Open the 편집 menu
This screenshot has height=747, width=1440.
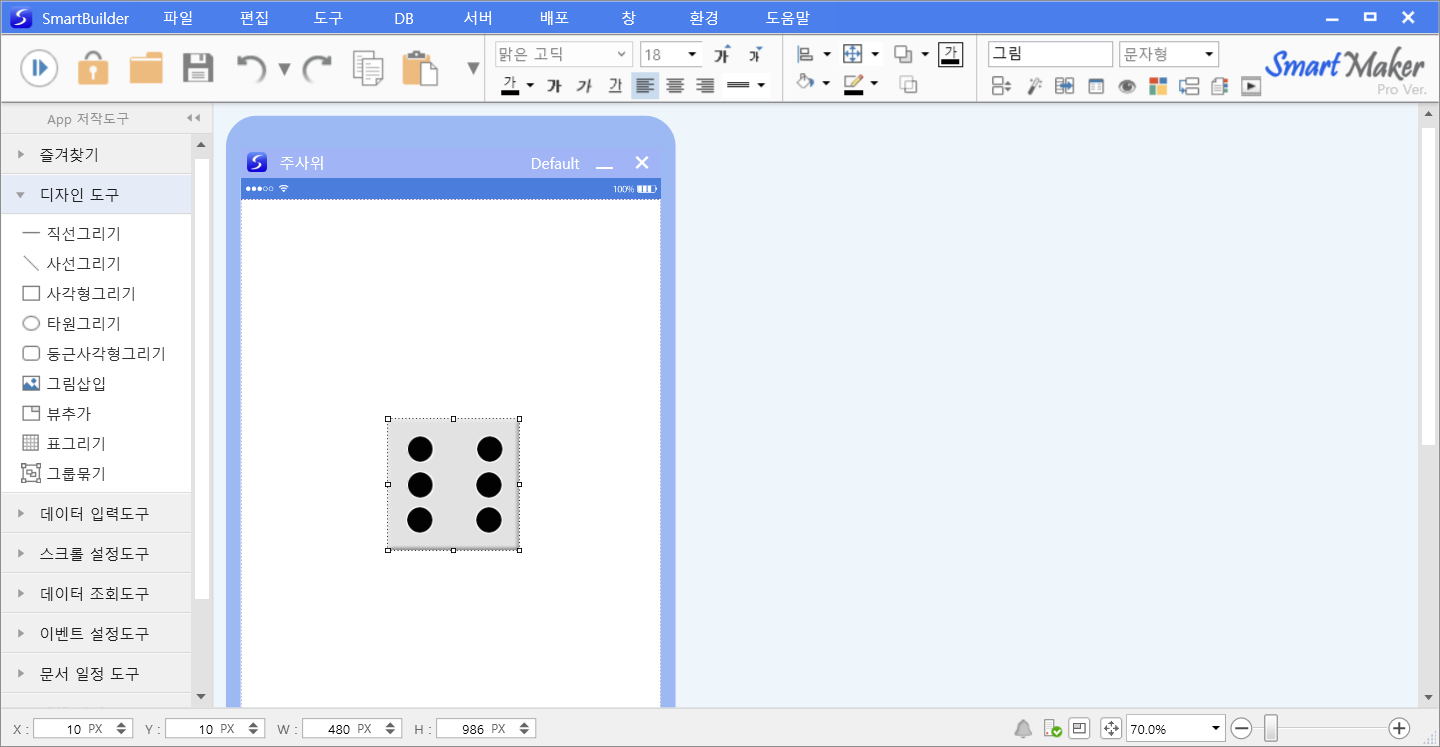coord(255,18)
